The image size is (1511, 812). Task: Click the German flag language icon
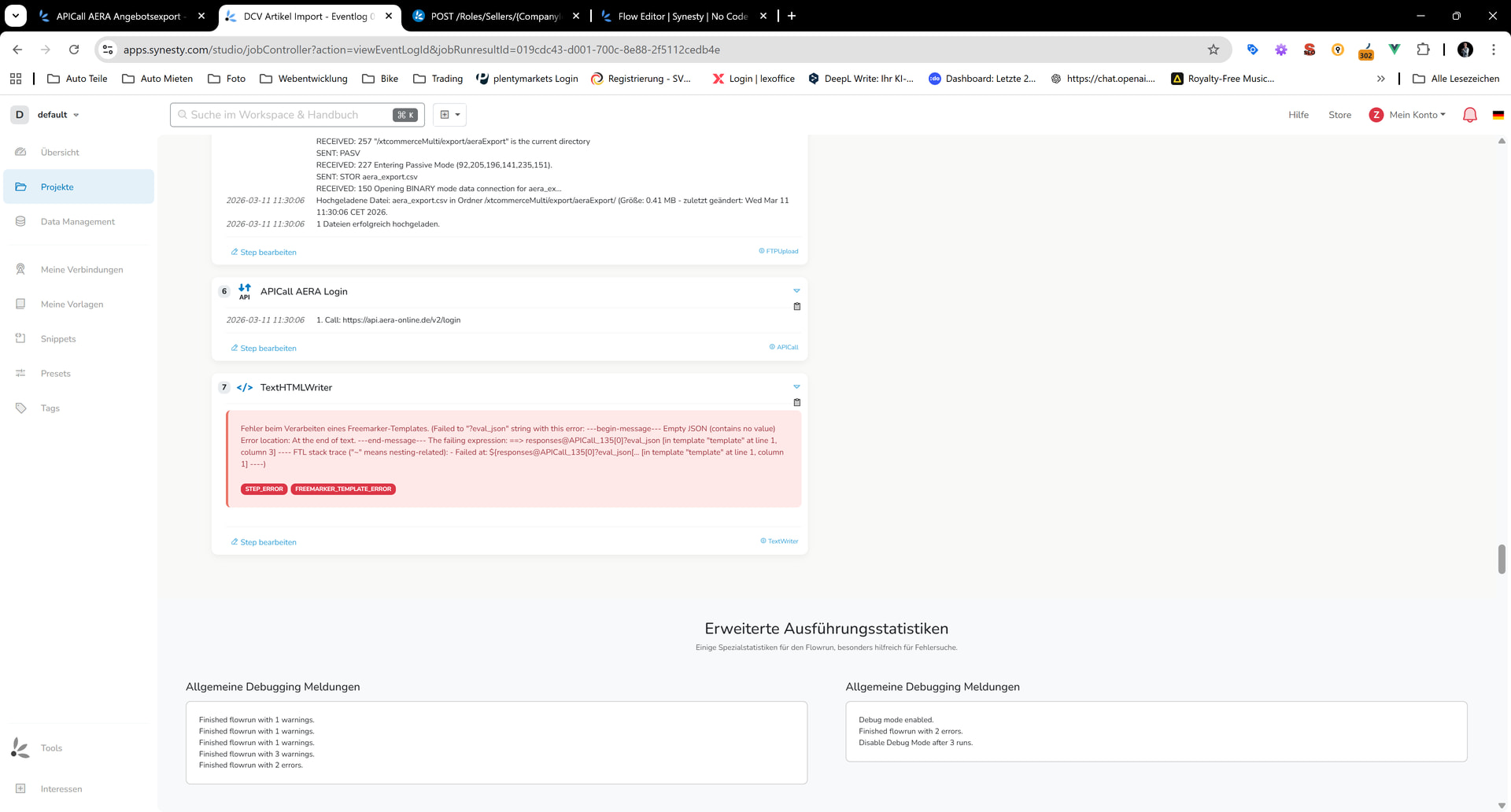point(1498,115)
